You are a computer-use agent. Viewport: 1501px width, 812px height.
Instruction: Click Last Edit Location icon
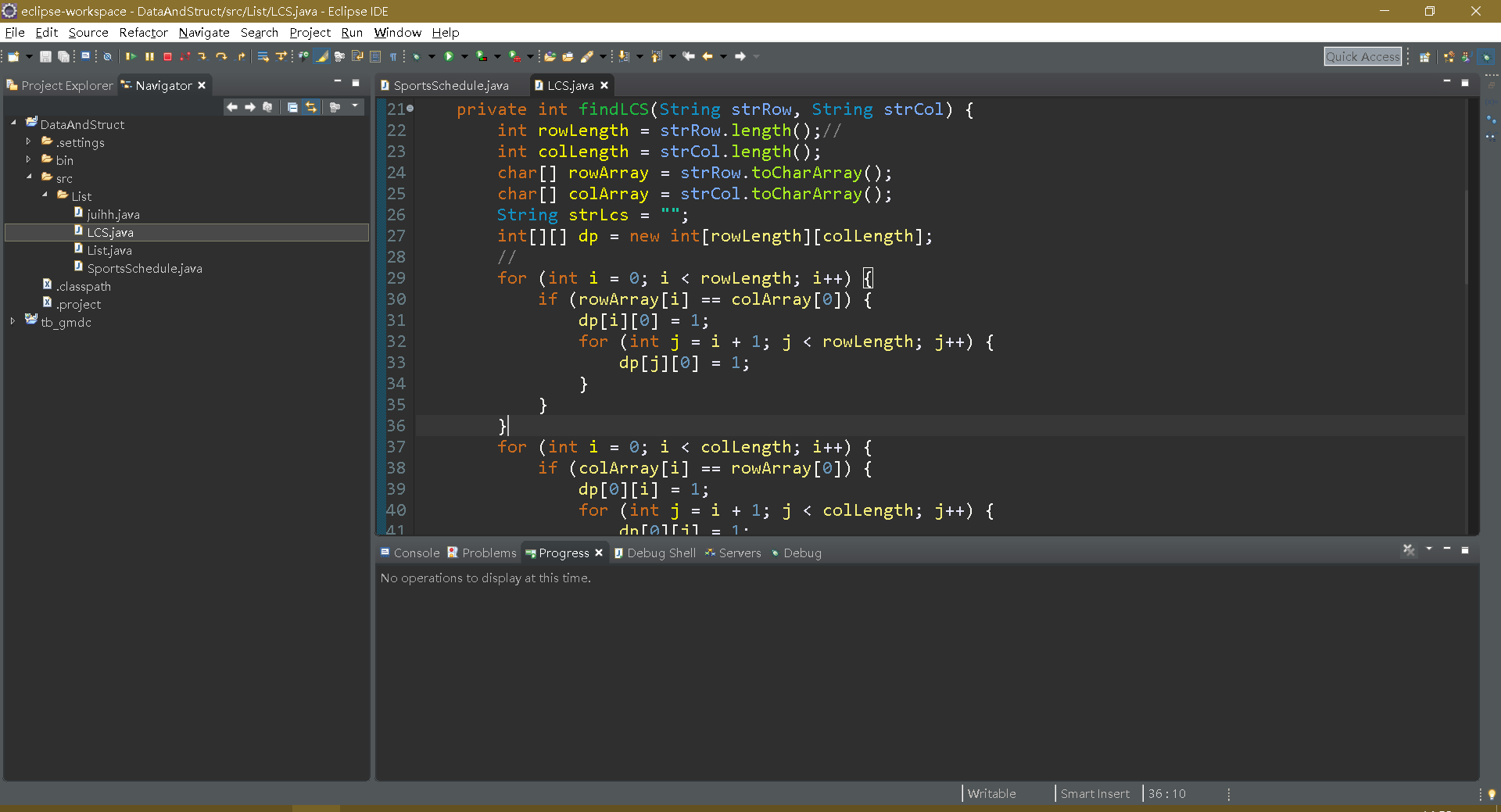pyautogui.click(x=689, y=56)
